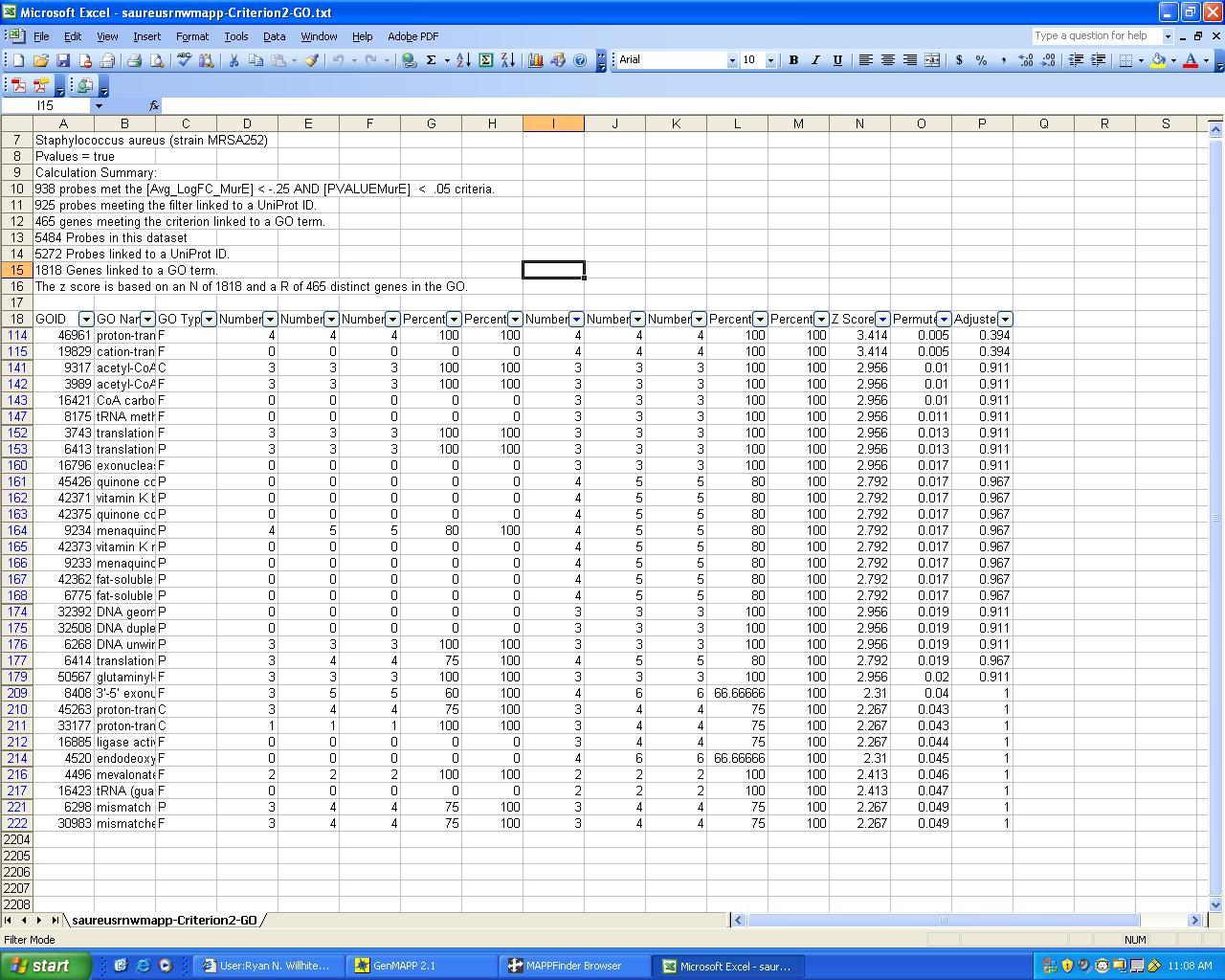This screenshot has height=980, width=1225.
Task: Open the Z Score filter dropdown
Action: pos(882,319)
